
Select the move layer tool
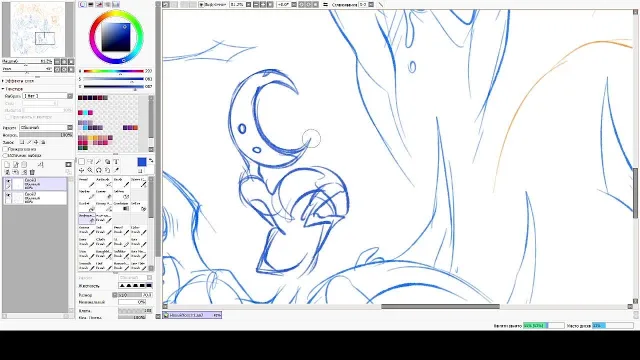(x=82, y=170)
